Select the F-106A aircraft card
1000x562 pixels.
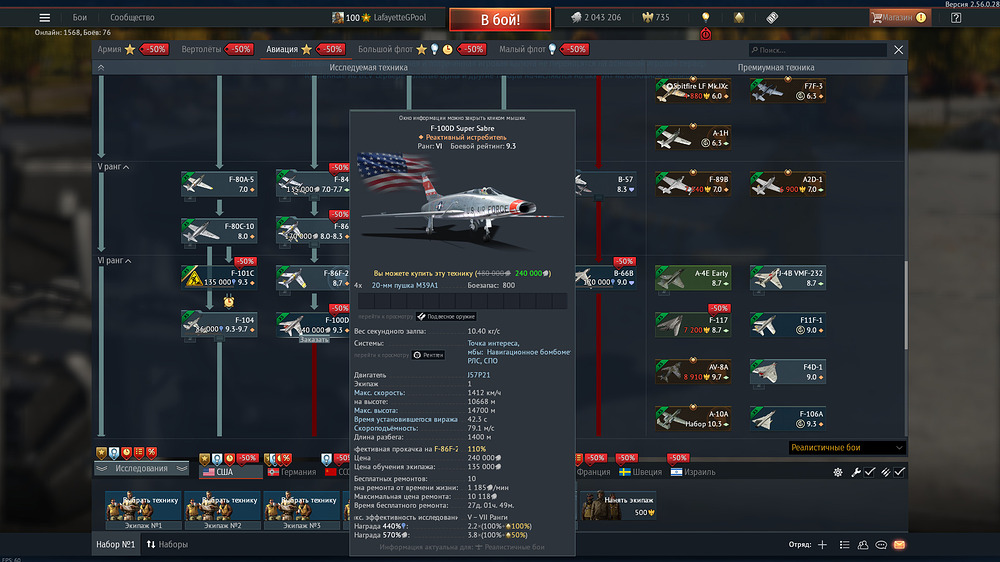tap(788, 418)
